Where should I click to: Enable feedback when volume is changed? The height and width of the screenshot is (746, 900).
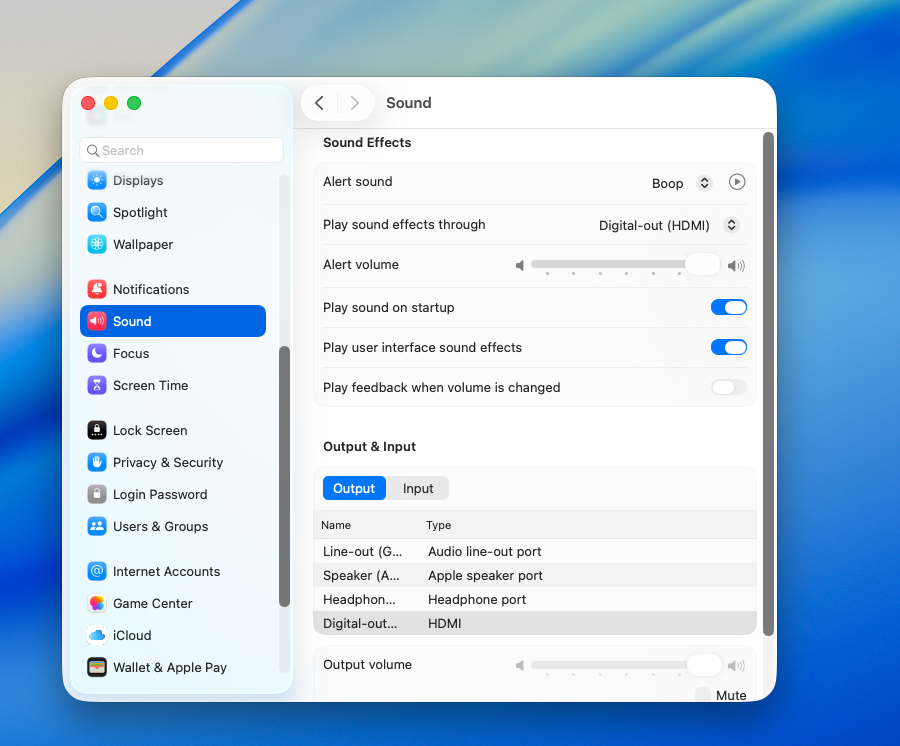click(x=729, y=387)
